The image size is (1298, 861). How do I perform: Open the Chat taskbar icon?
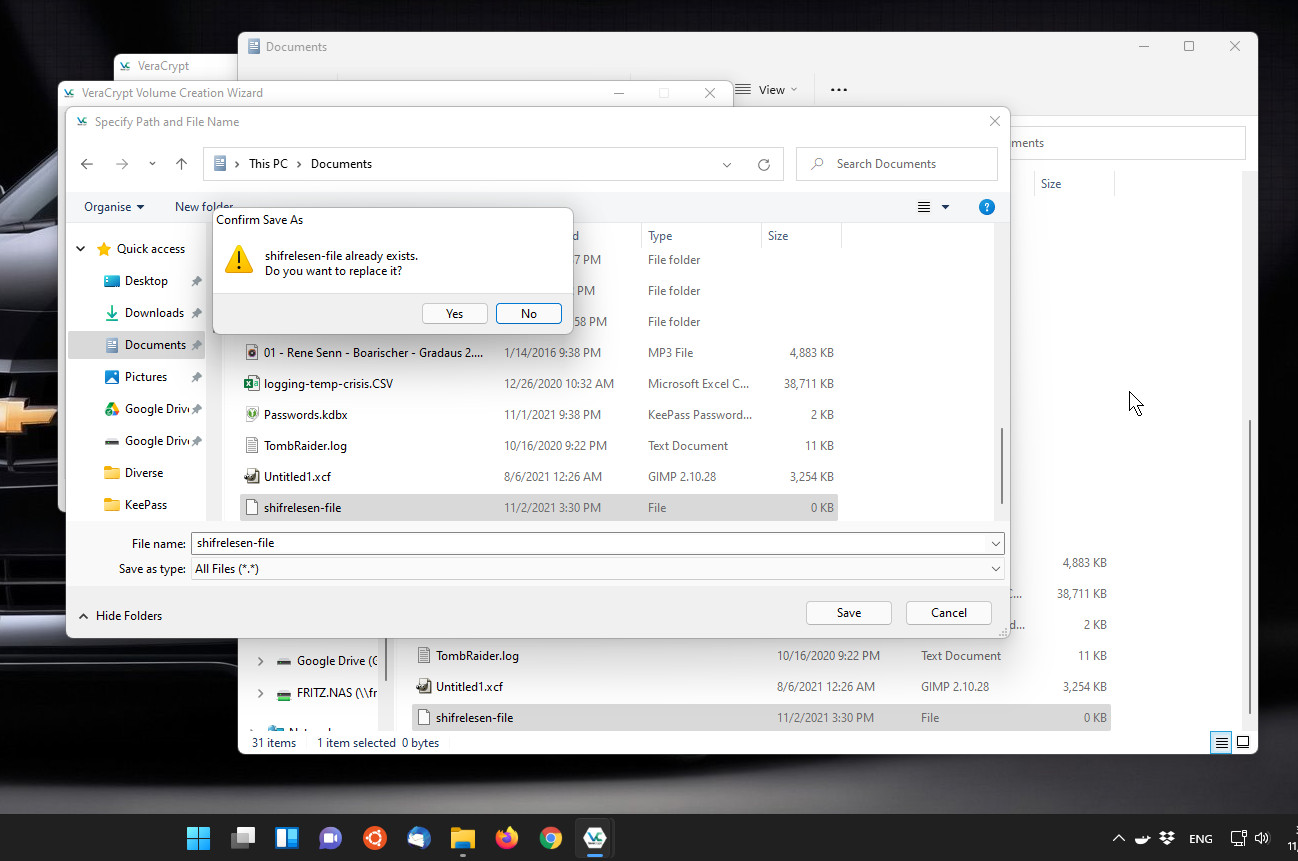pos(331,838)
